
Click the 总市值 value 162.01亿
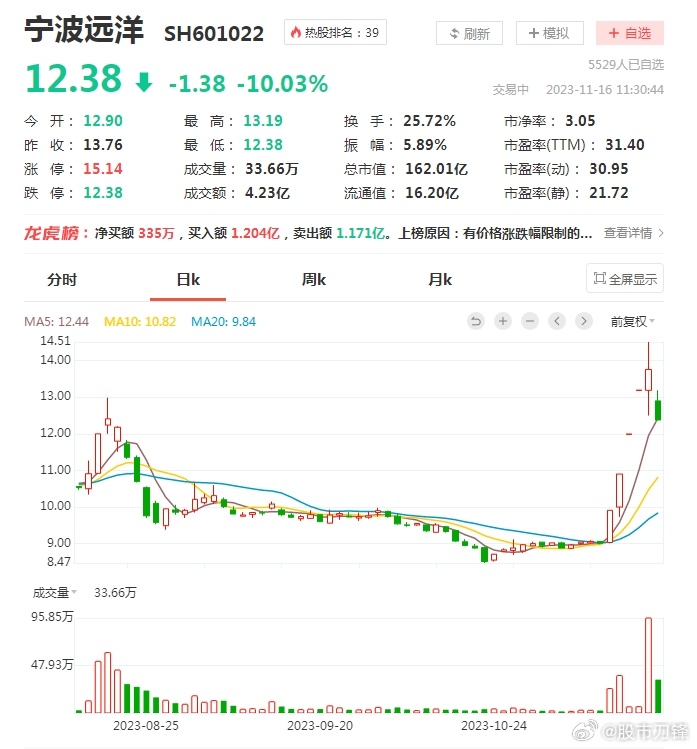click(x=436, y=169)
